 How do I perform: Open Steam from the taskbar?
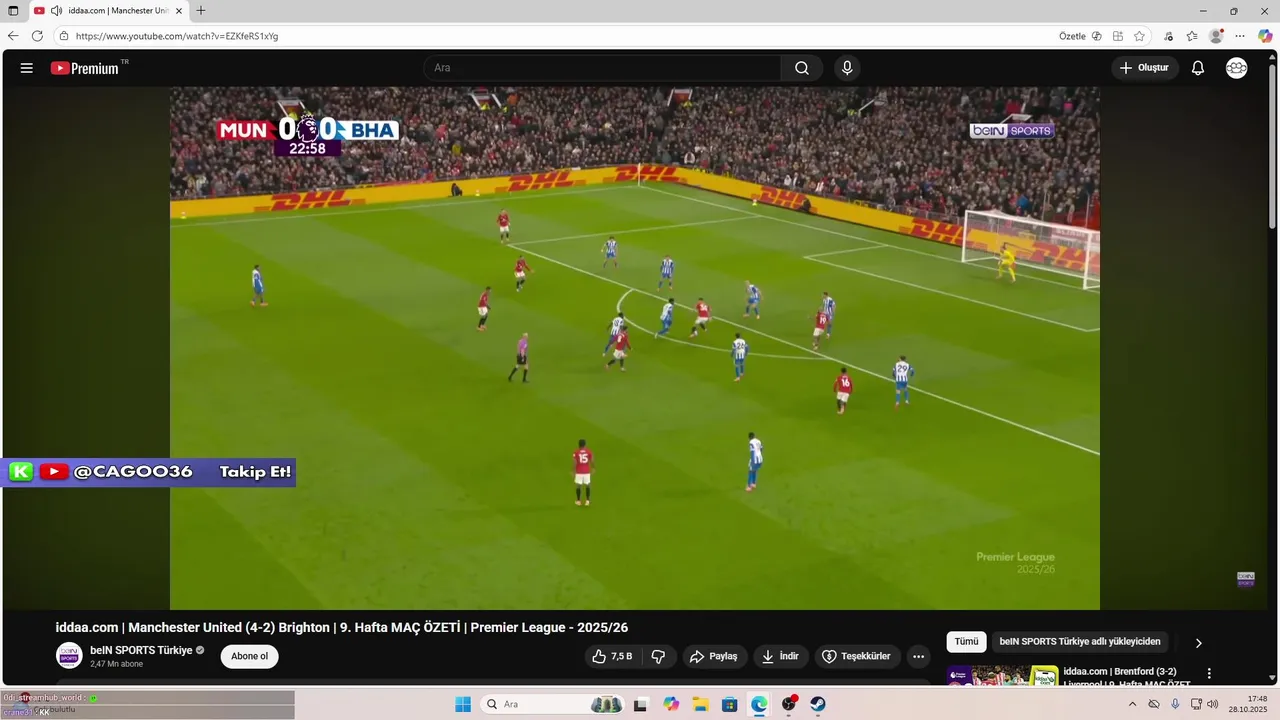pos(818,704)
